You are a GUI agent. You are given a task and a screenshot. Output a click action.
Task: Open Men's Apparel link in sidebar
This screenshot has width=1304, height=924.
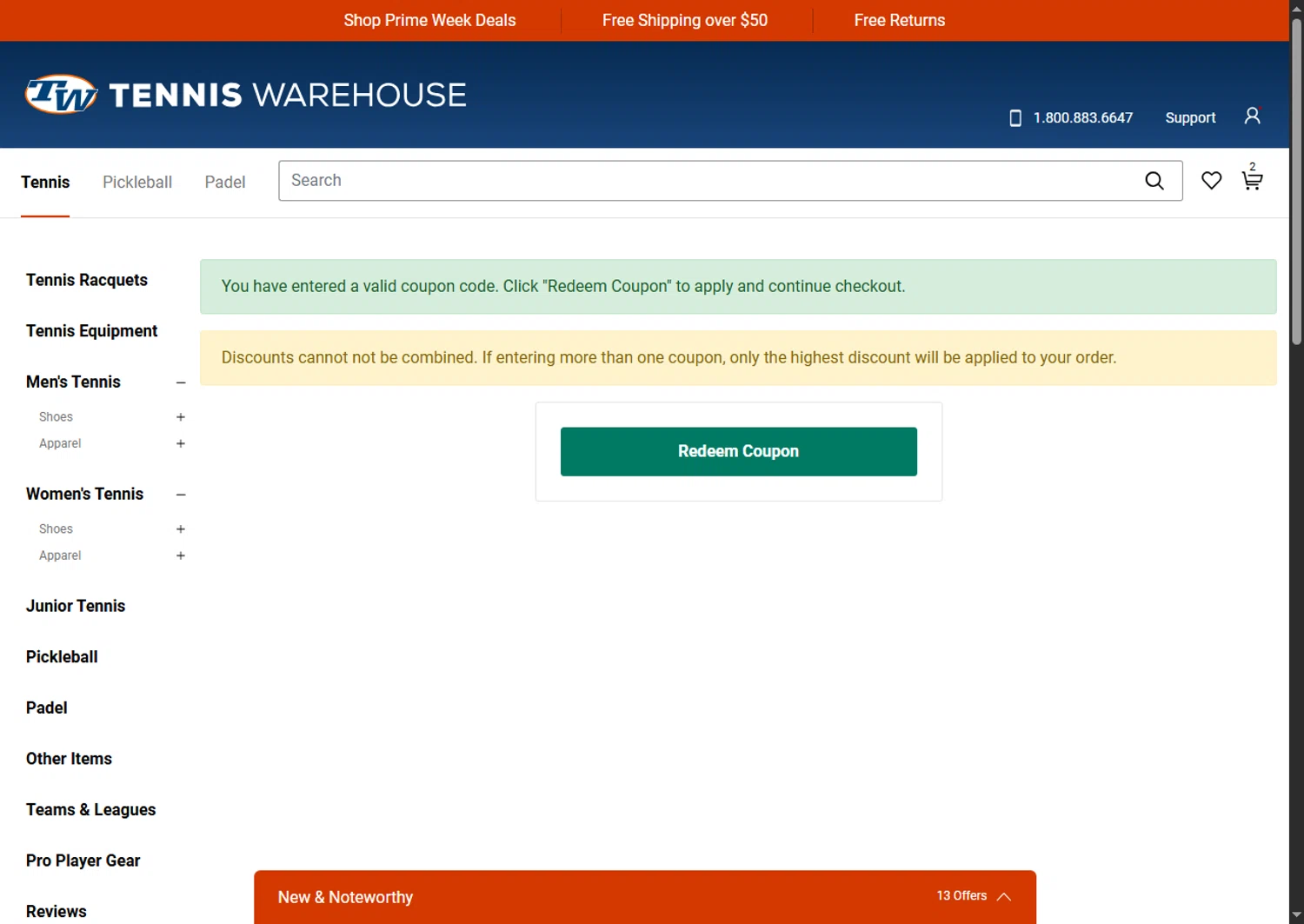point(60,443)
